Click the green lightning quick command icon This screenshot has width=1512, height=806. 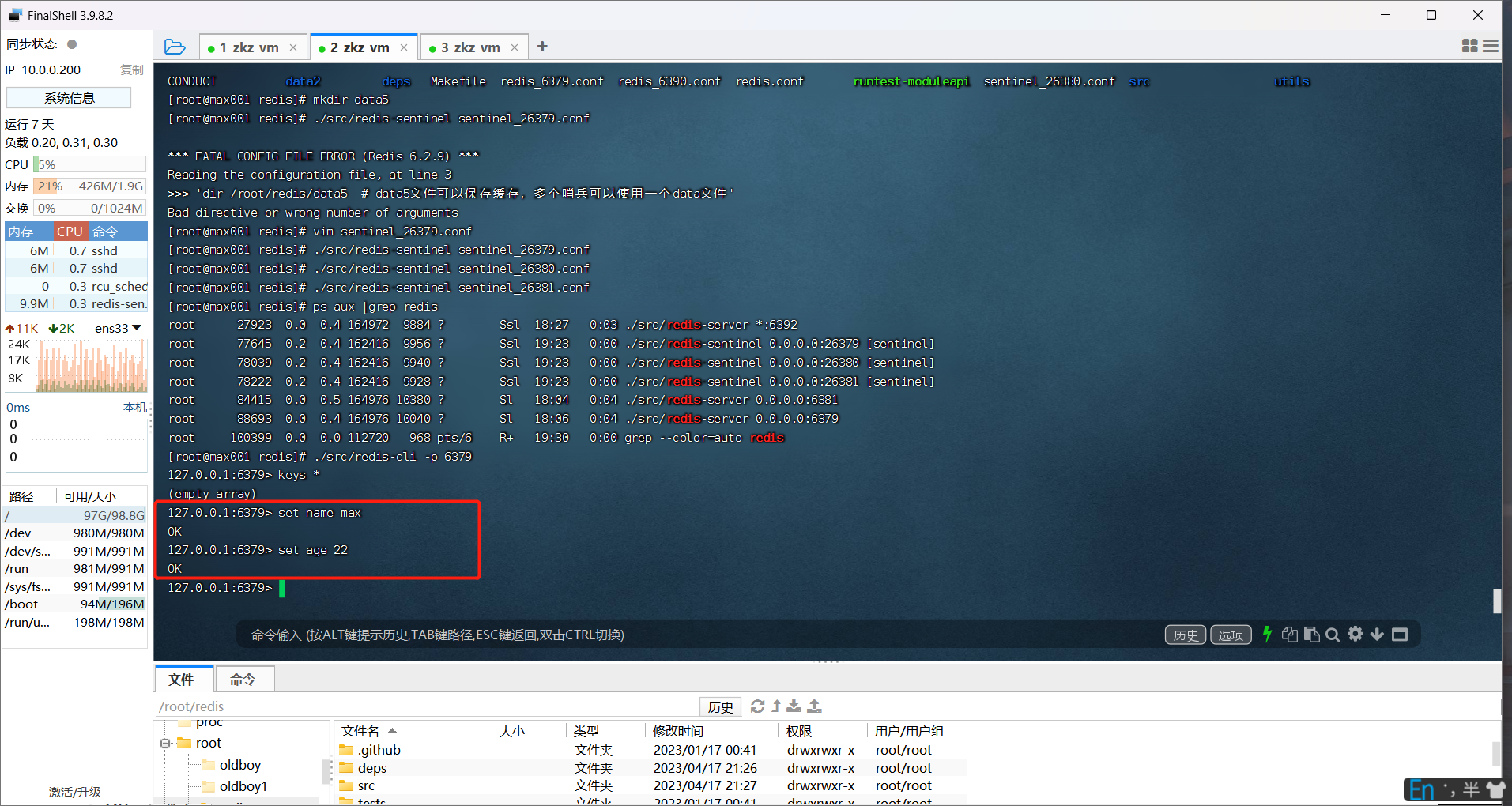click(1267, 634)
